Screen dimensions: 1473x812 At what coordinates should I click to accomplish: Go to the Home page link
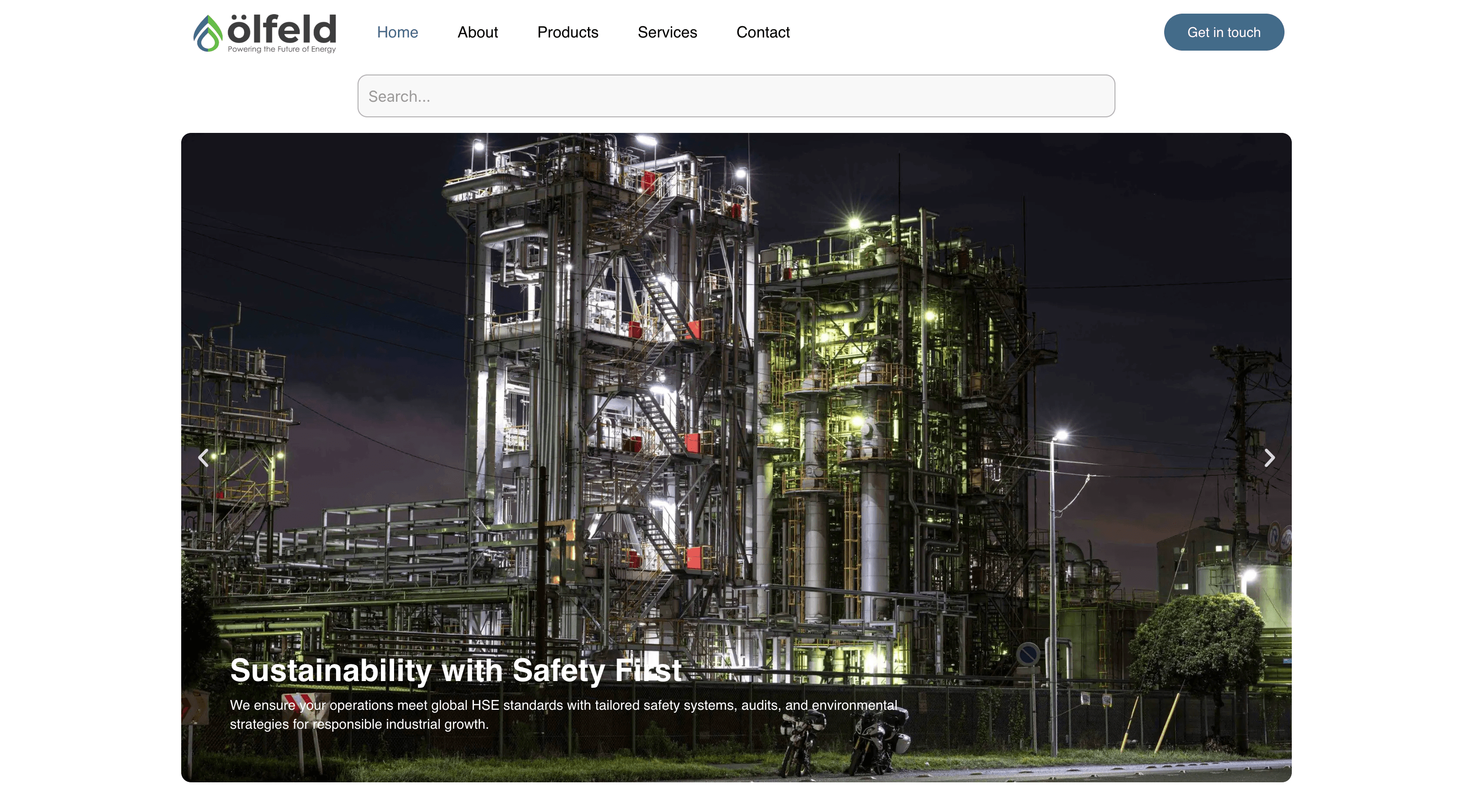point(397,32)
